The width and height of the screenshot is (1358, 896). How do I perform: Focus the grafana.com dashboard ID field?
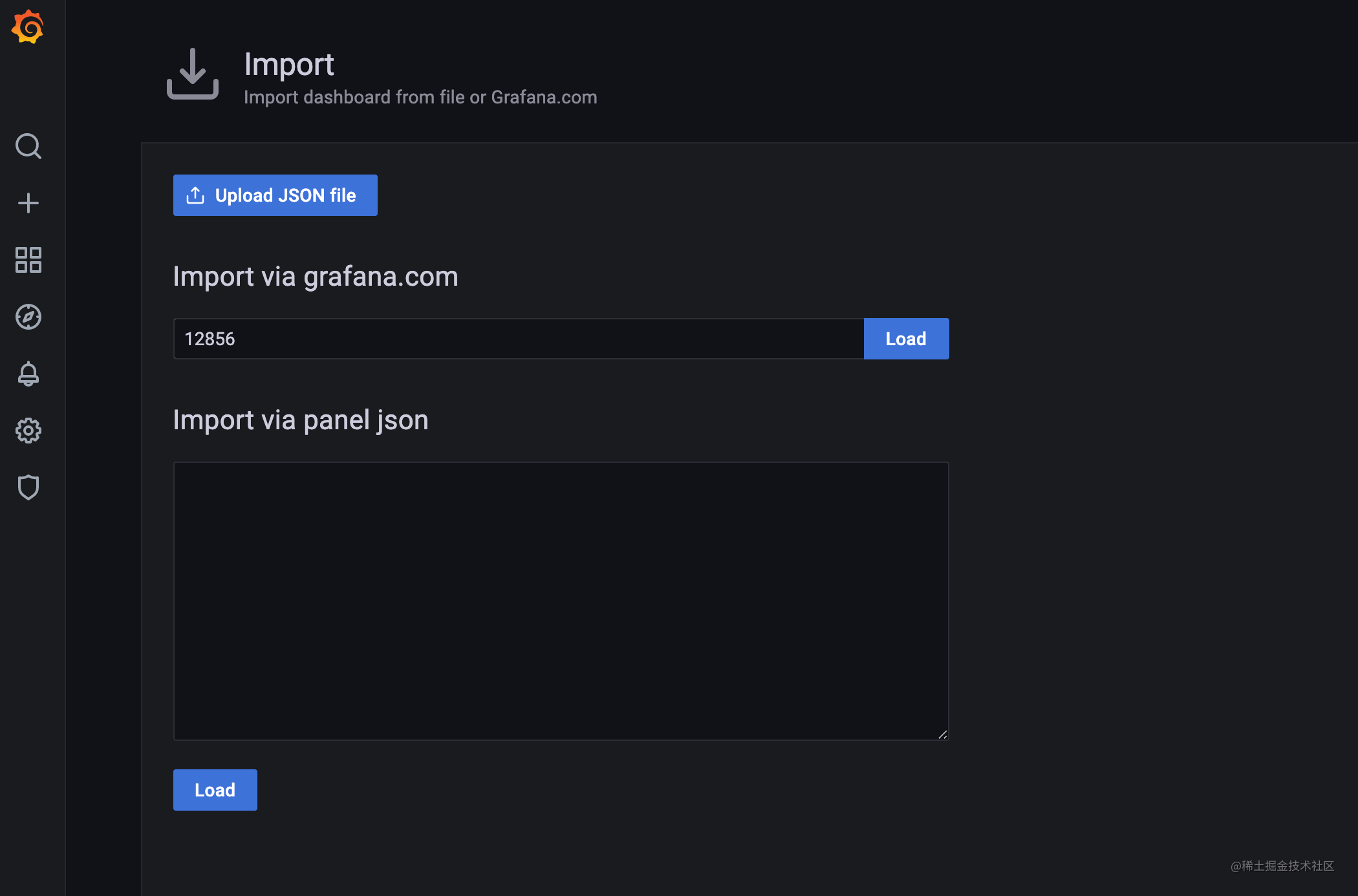pyautogui.click(x=517, y=339)
